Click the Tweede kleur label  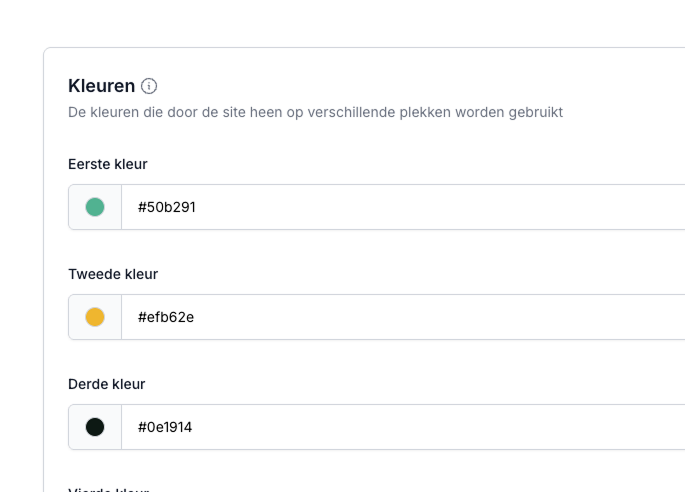pos(113,274)
